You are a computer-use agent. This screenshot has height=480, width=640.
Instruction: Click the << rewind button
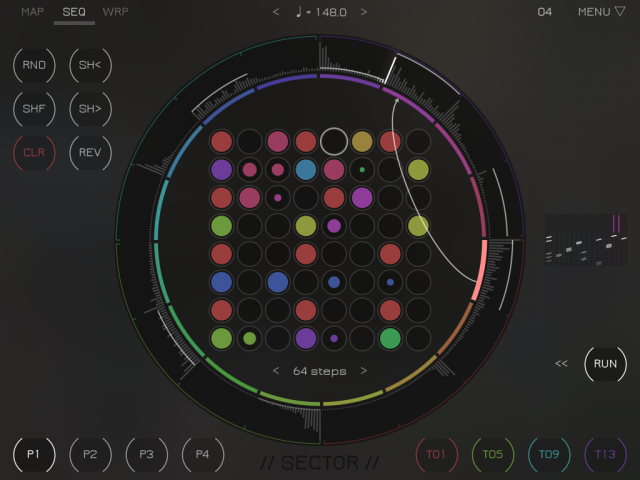[x=562, y=364]
